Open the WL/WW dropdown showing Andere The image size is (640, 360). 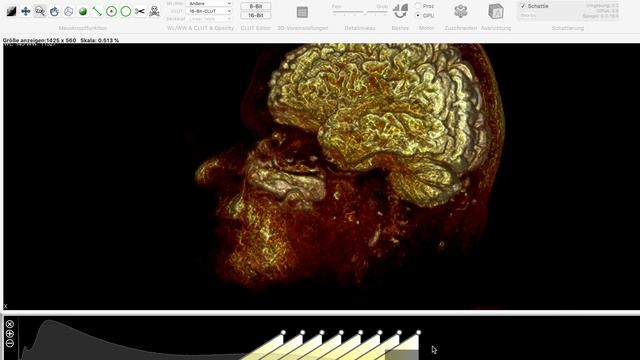coord(209,3)
